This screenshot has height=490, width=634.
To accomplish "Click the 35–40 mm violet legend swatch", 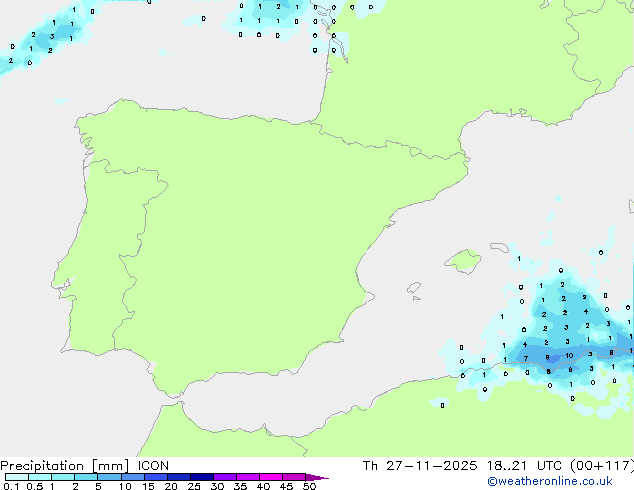I will pos(248,477).
